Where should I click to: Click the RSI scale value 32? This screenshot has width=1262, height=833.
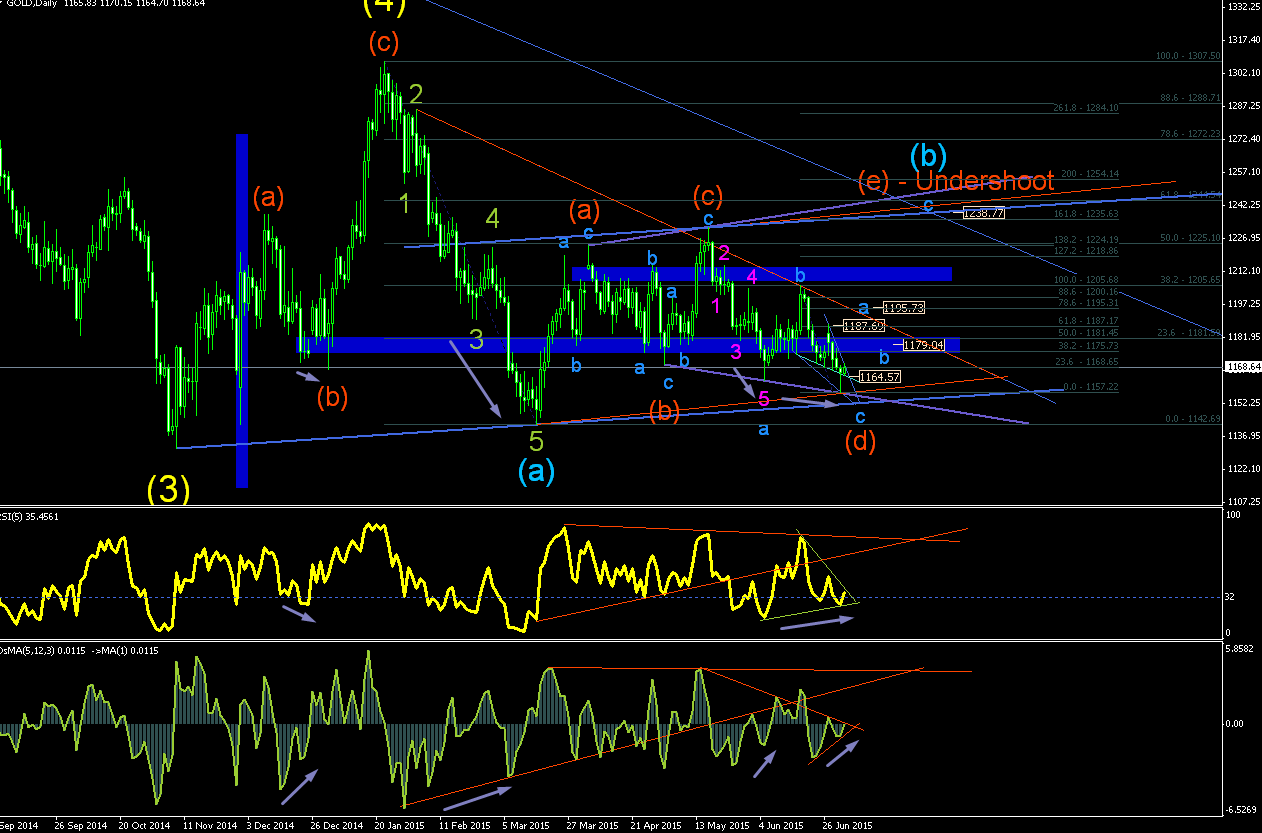[x=1231, y=597]
